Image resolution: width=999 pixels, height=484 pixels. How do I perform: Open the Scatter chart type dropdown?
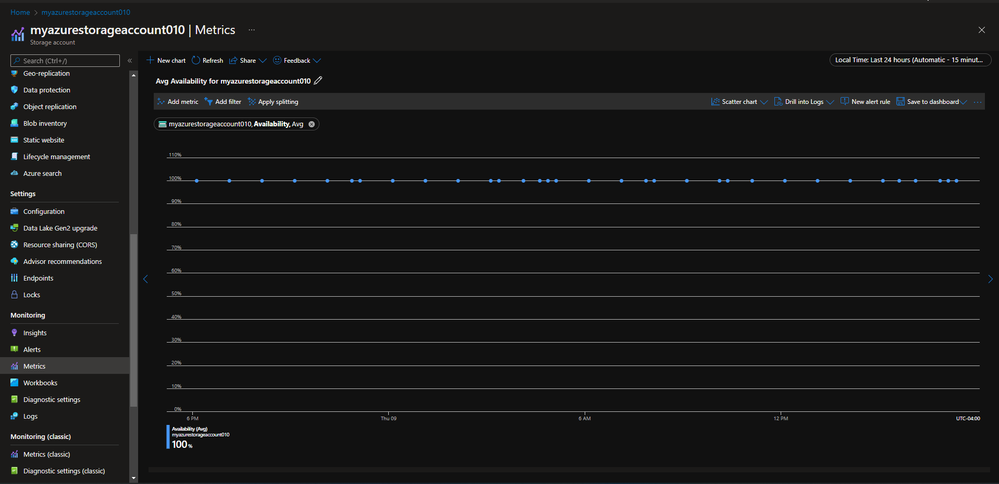[739, 102]
